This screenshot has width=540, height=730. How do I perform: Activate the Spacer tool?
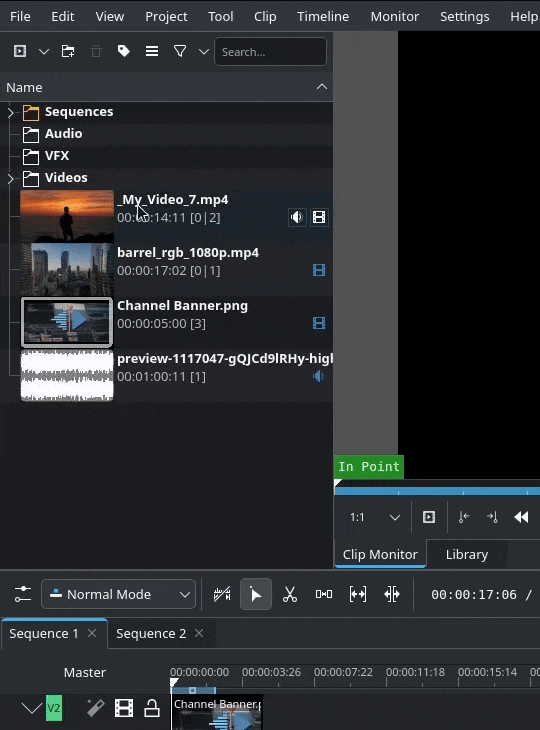tap(324, 595)
